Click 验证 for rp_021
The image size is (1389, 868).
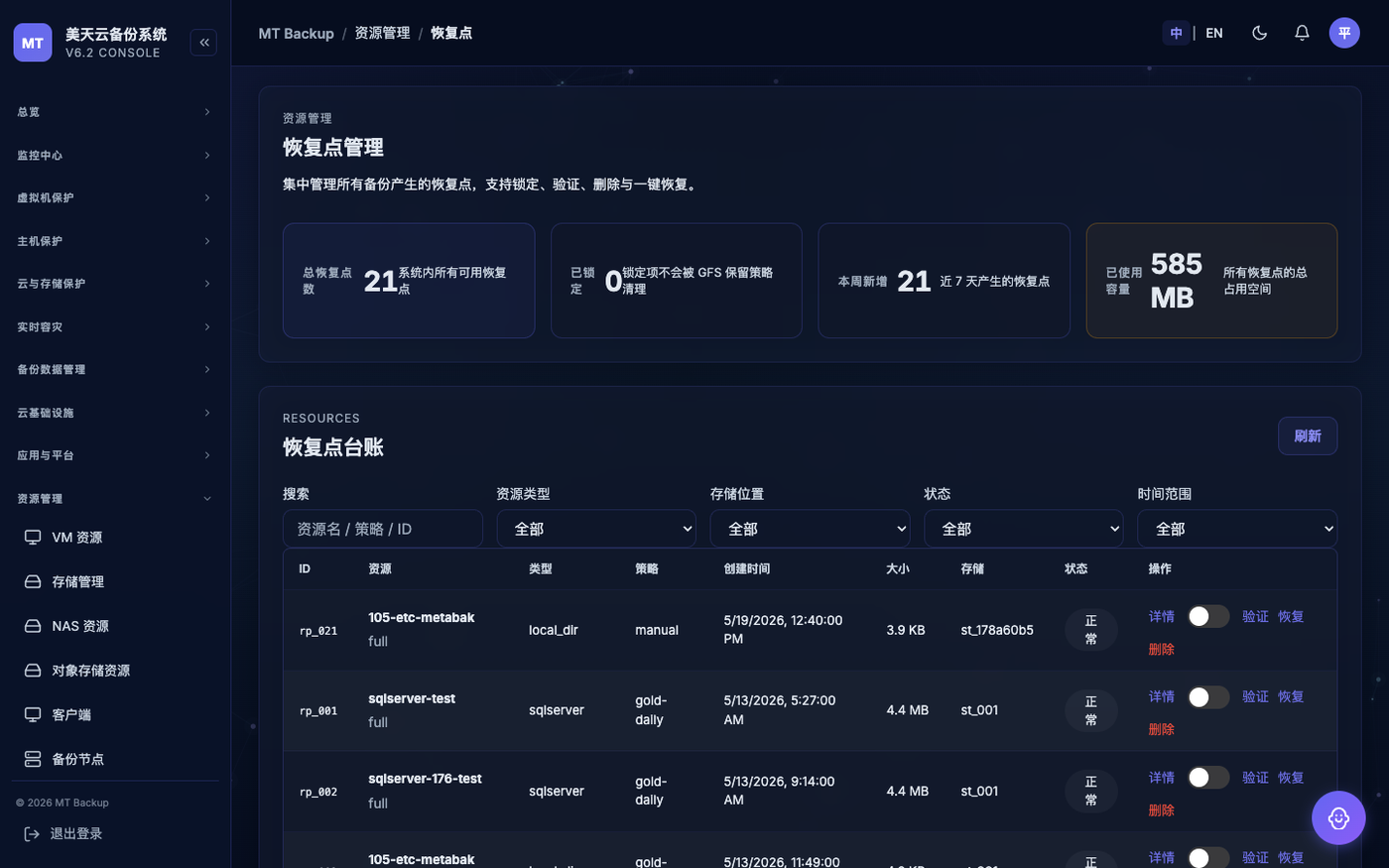click(x=1255, y=616)
